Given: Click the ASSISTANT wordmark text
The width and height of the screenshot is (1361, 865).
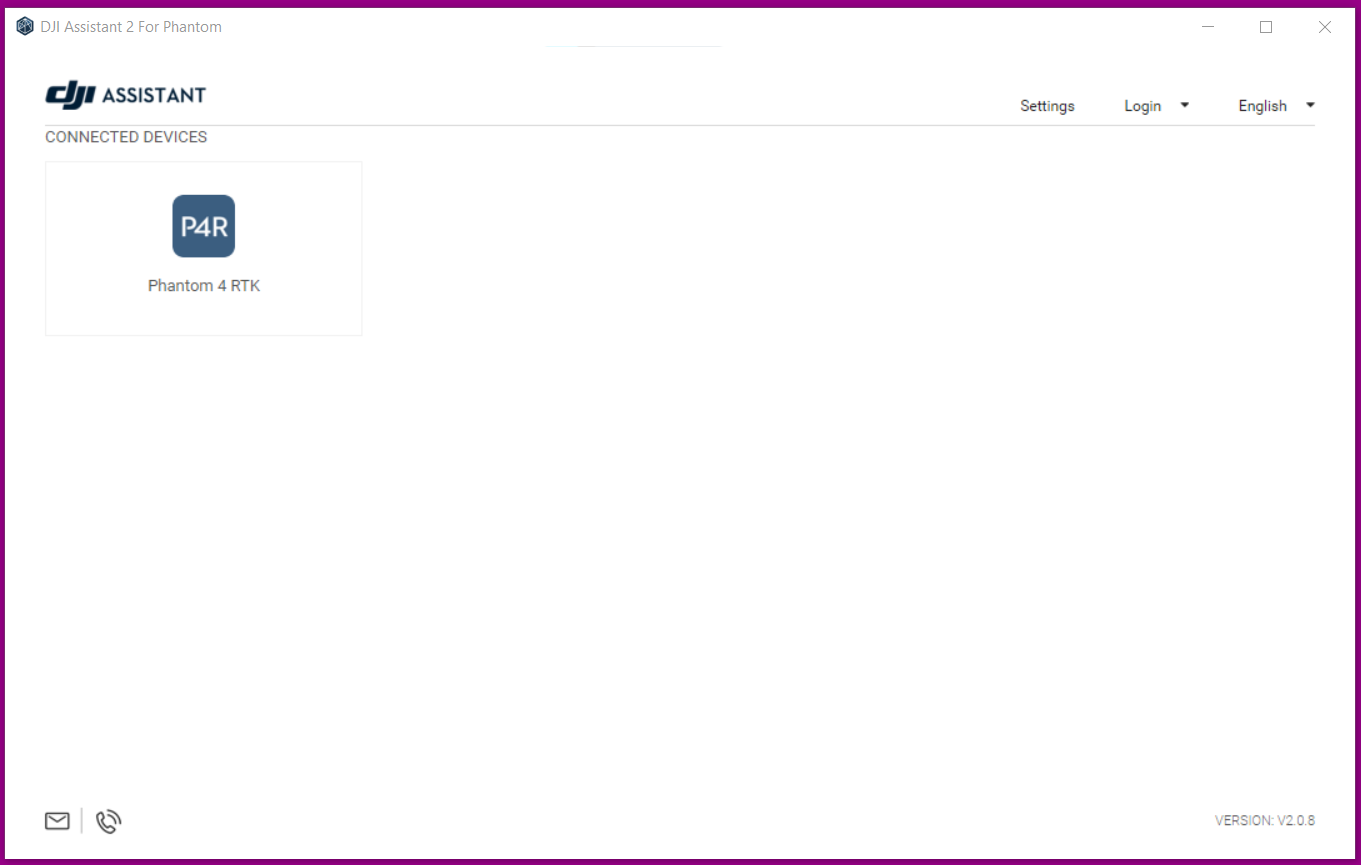Looking at the screenshot, I should [x=154, y=95].
